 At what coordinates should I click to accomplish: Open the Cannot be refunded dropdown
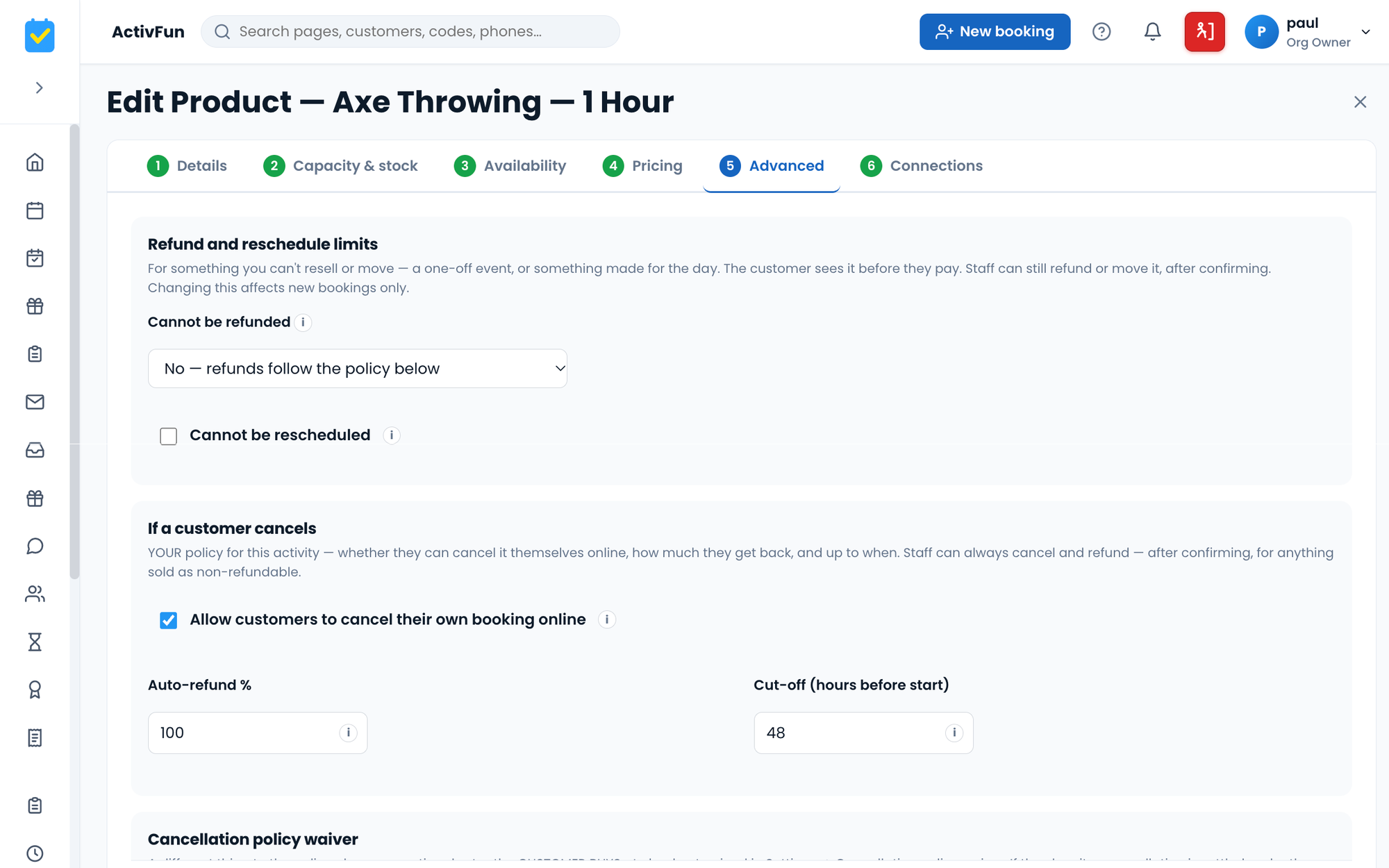(x=358, y=369)
